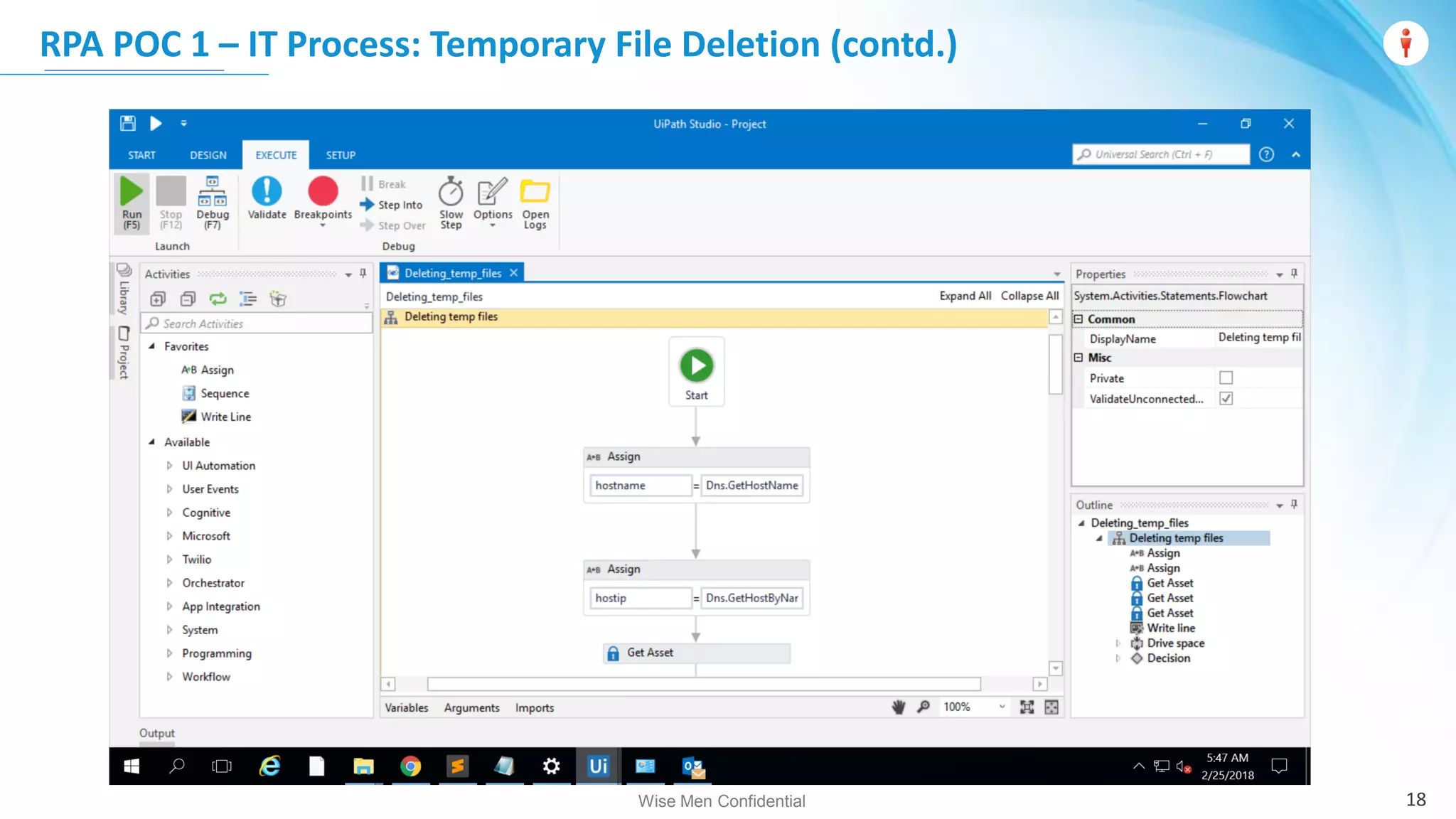Collapse the Misc property section
Screen dimensions: 1456x819
(x=1078, y=358)
